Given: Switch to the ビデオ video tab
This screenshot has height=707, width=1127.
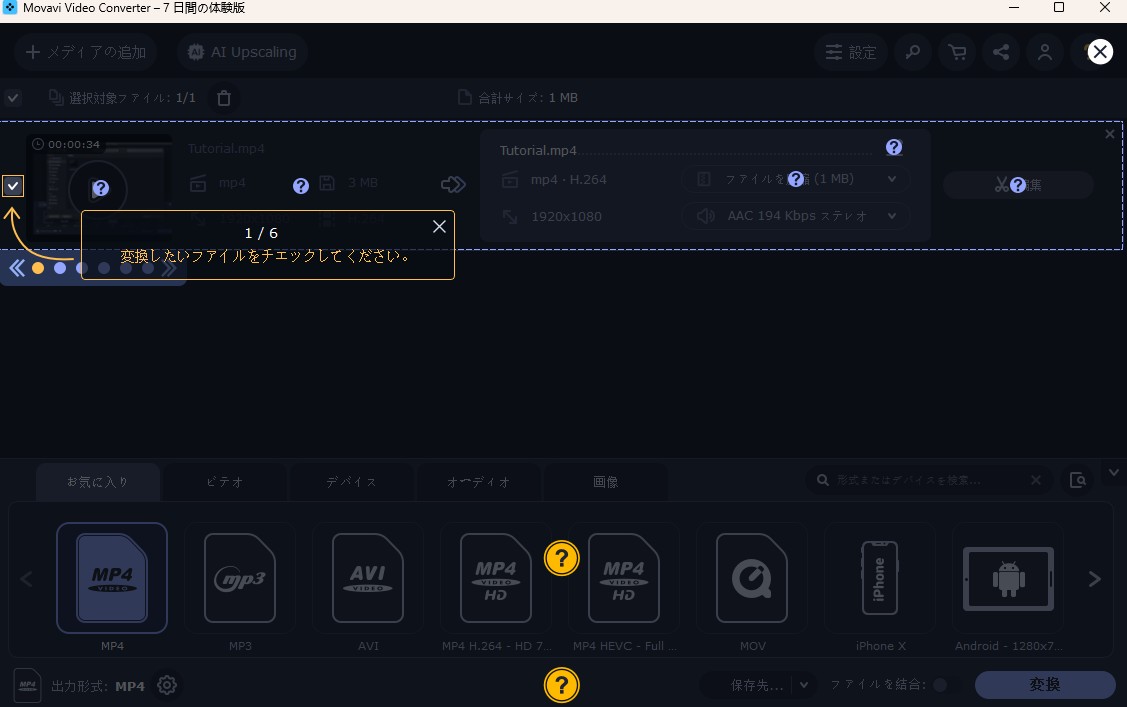Looking at the screenshot, I should tap(225, 482).
